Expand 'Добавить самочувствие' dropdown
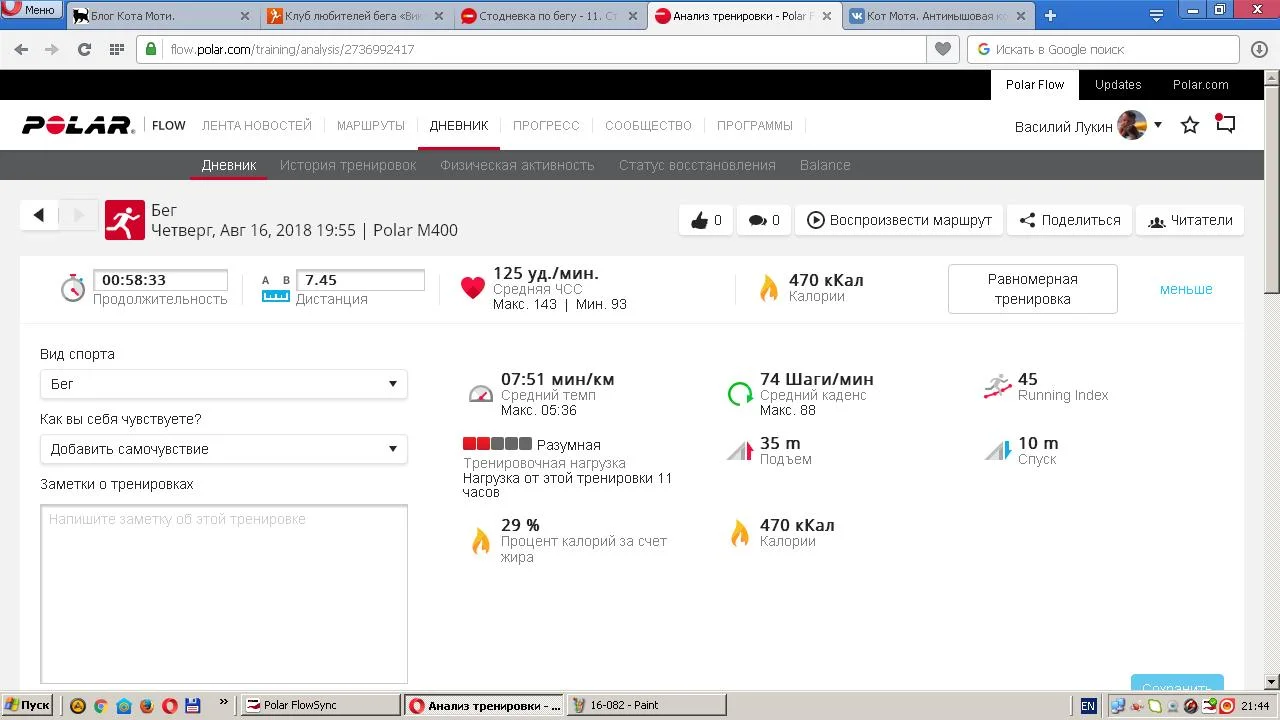This screenshot has width=1280, height=720. coord(223,449)
